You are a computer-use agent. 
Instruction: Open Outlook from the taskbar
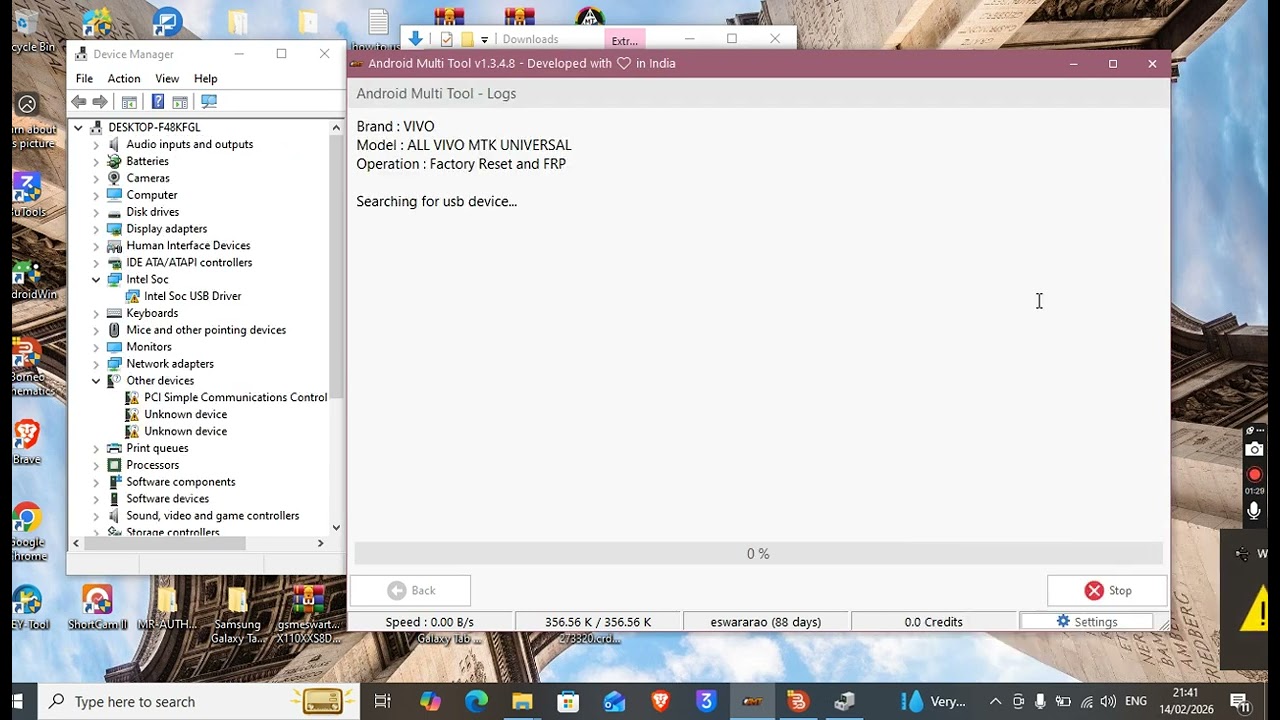pos(614,702)
